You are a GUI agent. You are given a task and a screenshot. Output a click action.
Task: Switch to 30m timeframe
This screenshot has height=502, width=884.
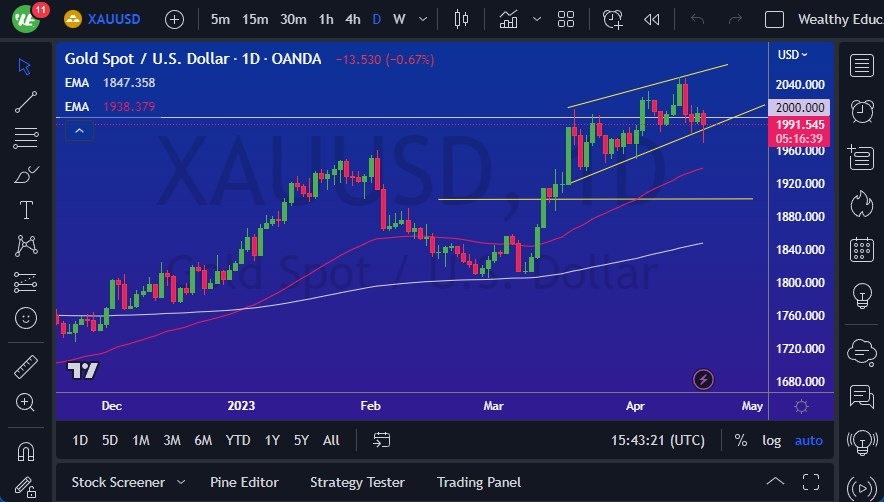pyautogui.click(x=293, y=19)
